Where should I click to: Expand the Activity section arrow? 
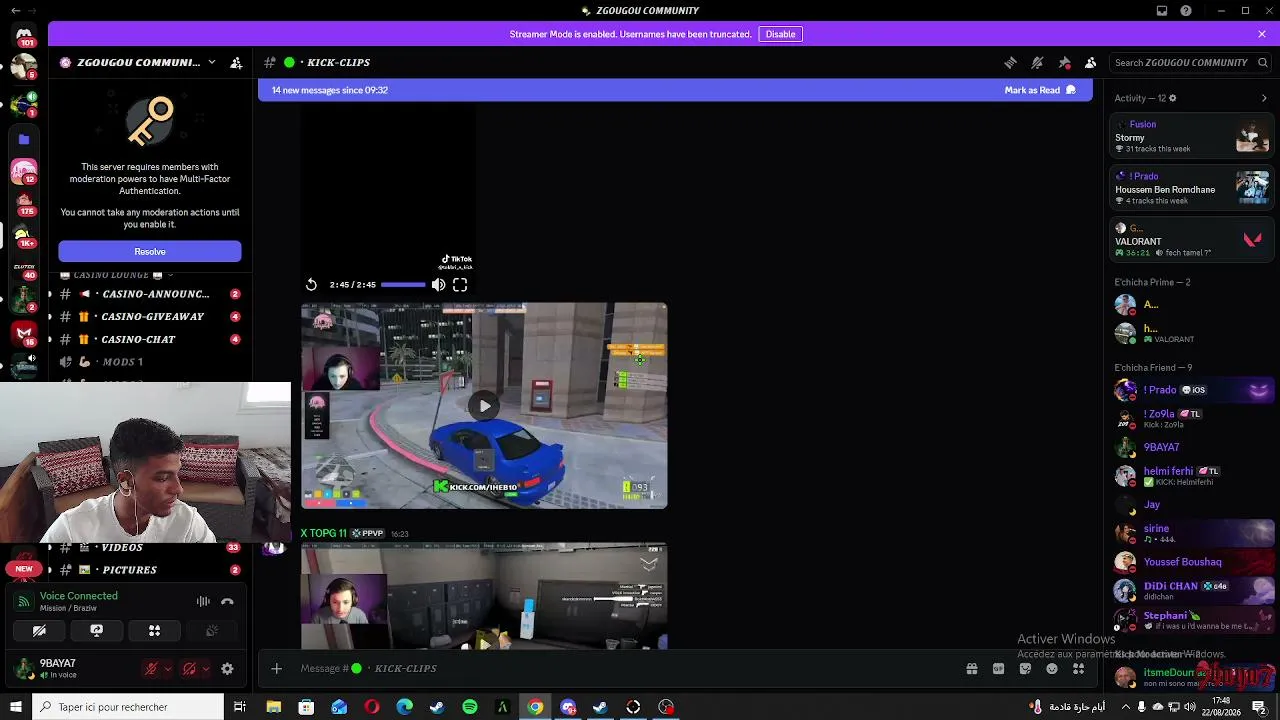1264,98
